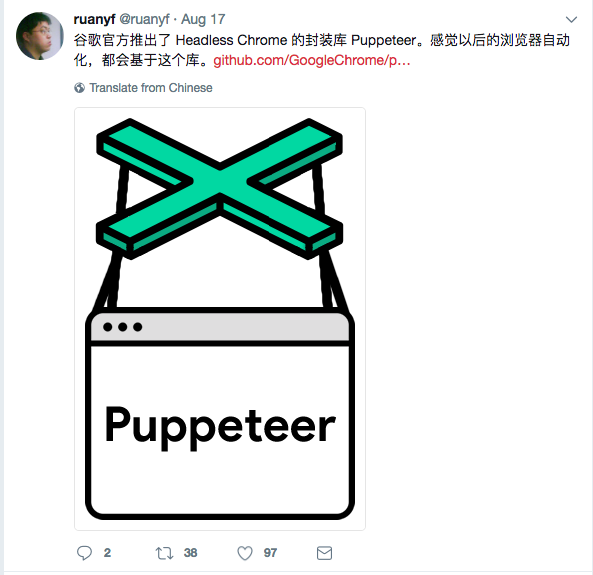Click the illustrated browser window gray title bar
This screenshot has height=575, width=593.
click(220, 326)
